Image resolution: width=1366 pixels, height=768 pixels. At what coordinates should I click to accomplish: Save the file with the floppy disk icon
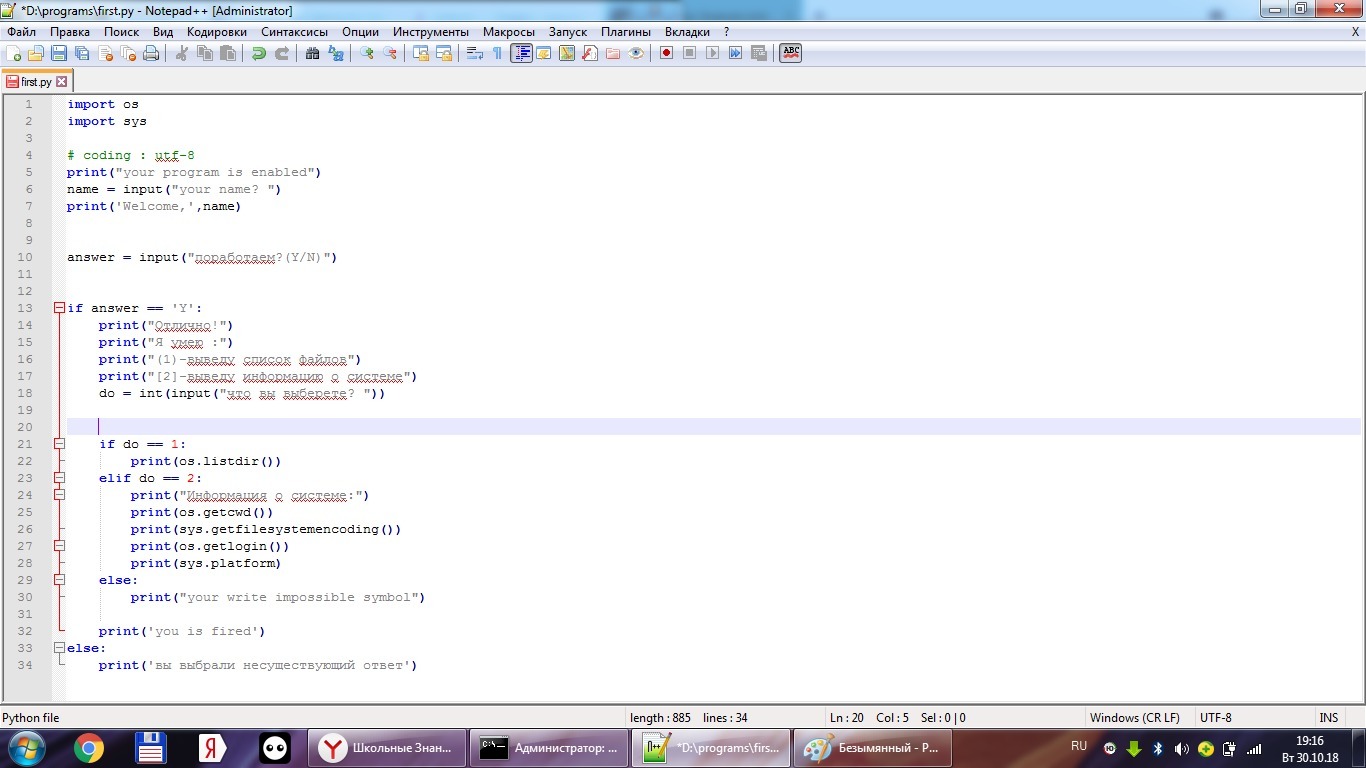click(x=59, y=53)
